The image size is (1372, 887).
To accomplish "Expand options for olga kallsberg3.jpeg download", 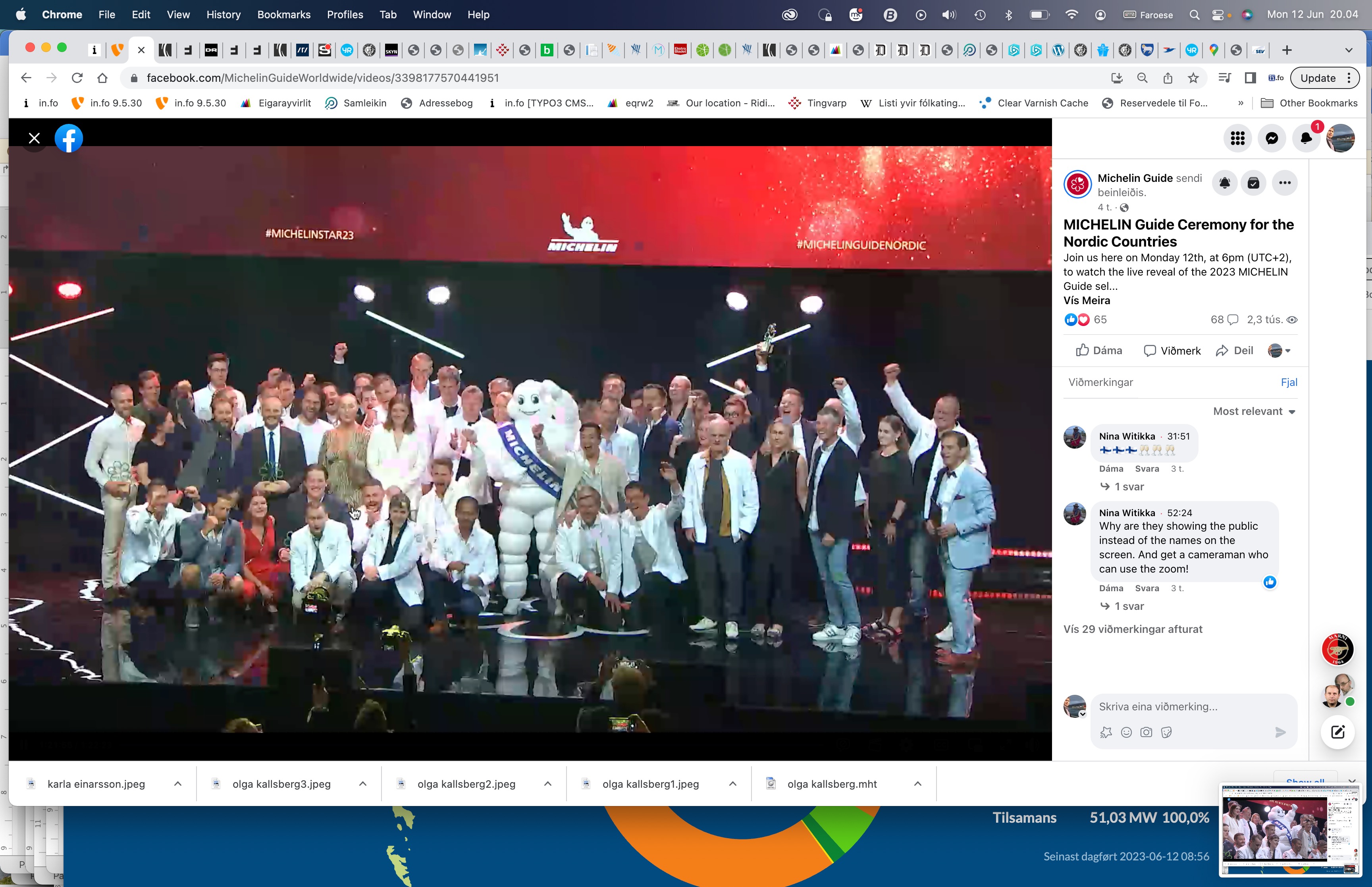I will [363, 784].
